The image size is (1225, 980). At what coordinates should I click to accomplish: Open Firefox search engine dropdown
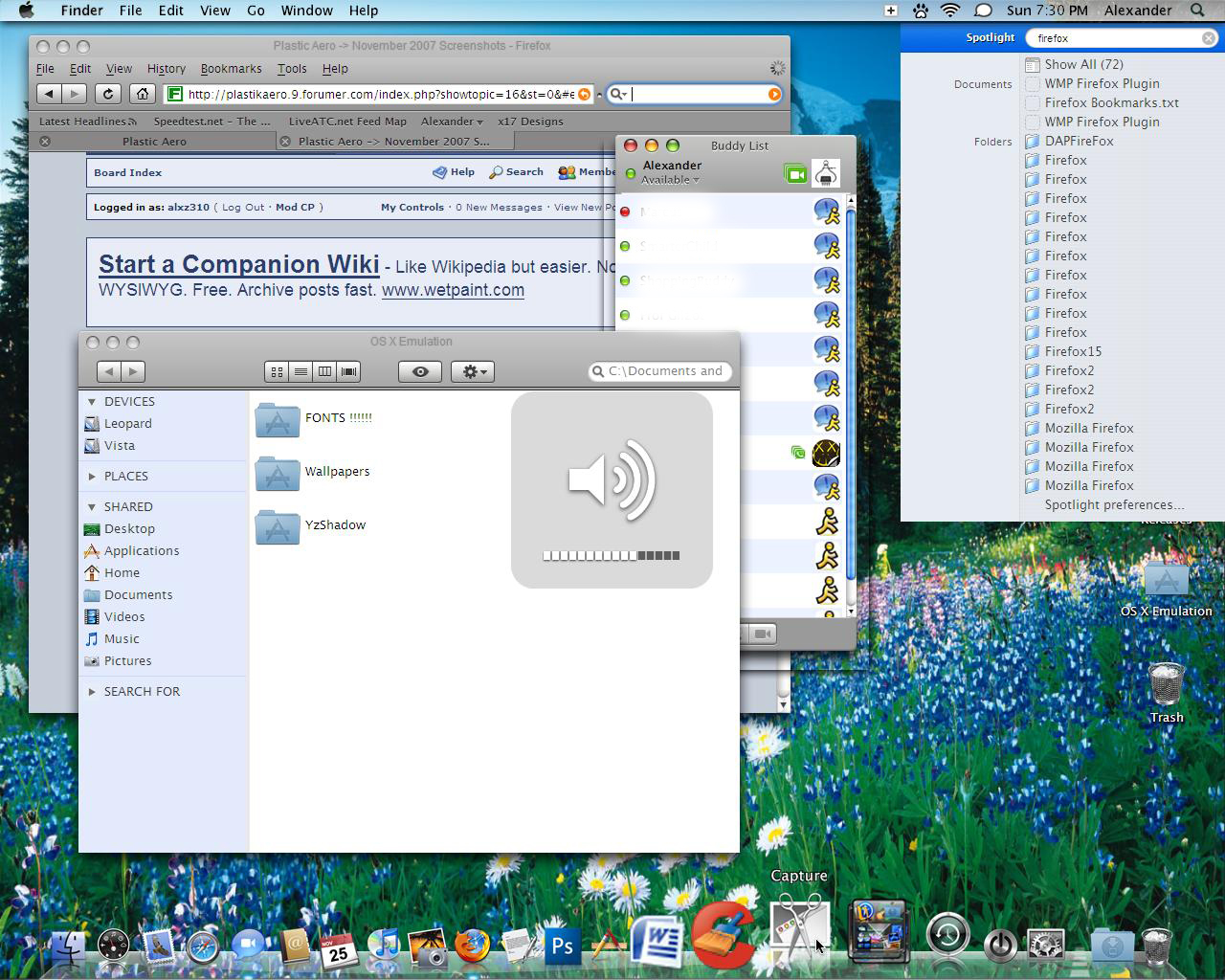click(619, 94)
